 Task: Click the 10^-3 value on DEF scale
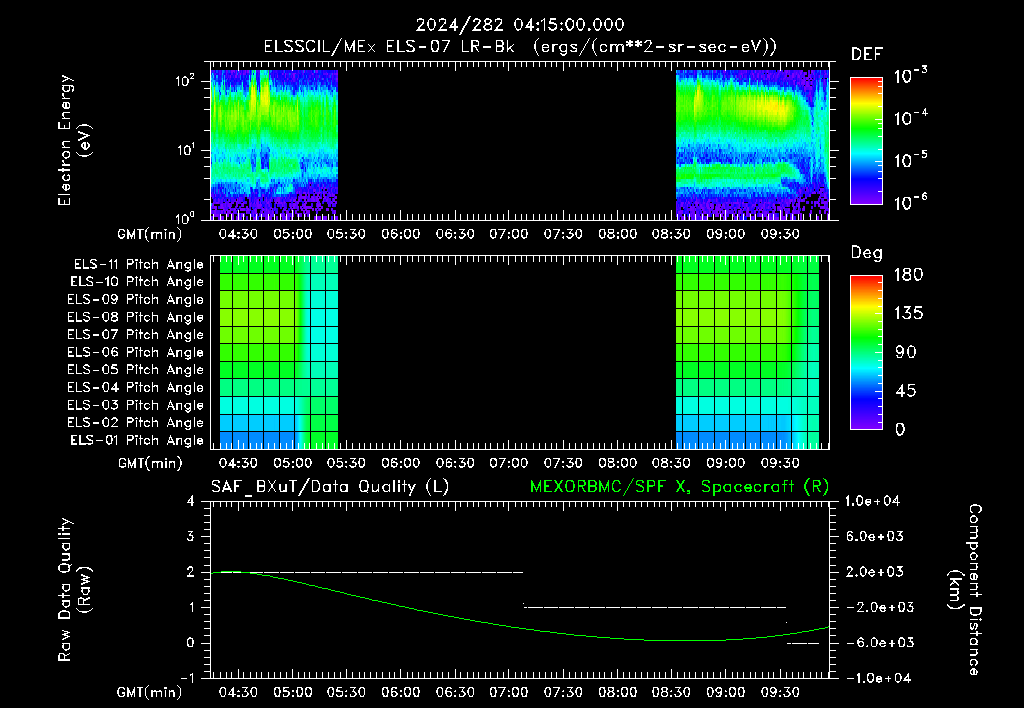911,76
